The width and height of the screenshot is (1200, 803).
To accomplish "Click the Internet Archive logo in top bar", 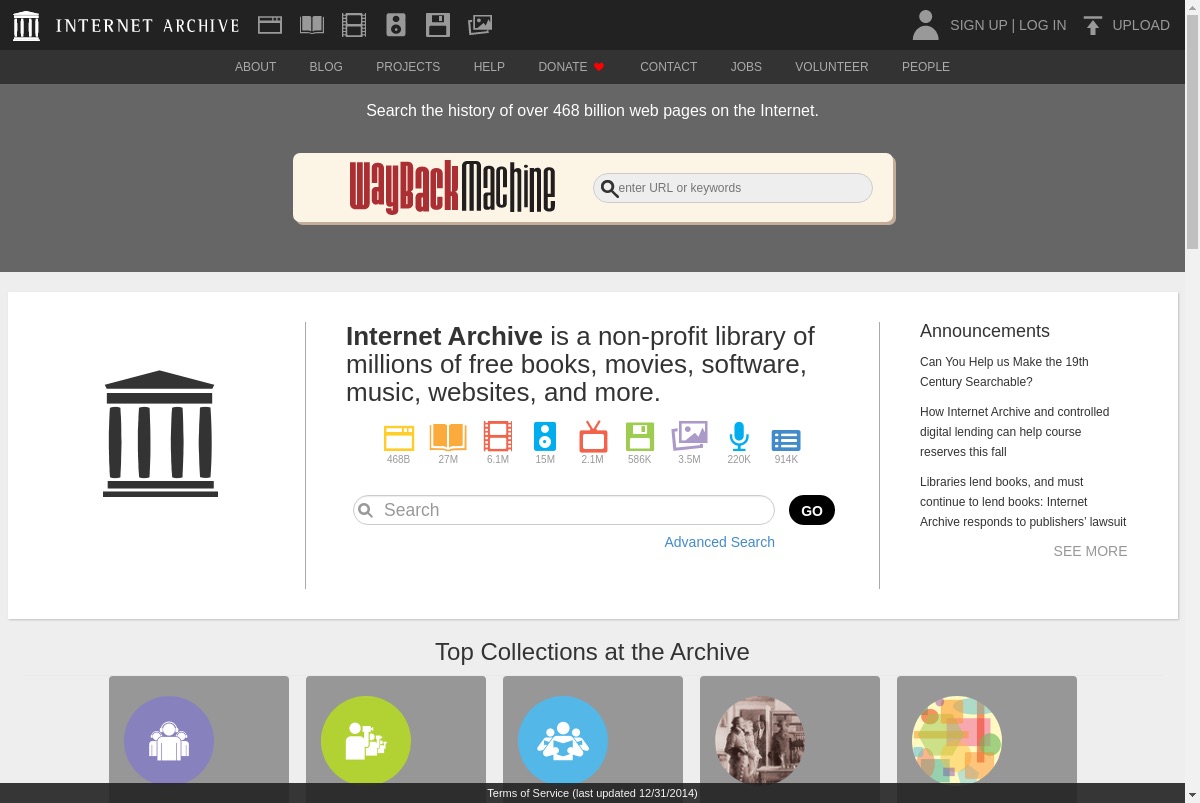I will (26, 25).
